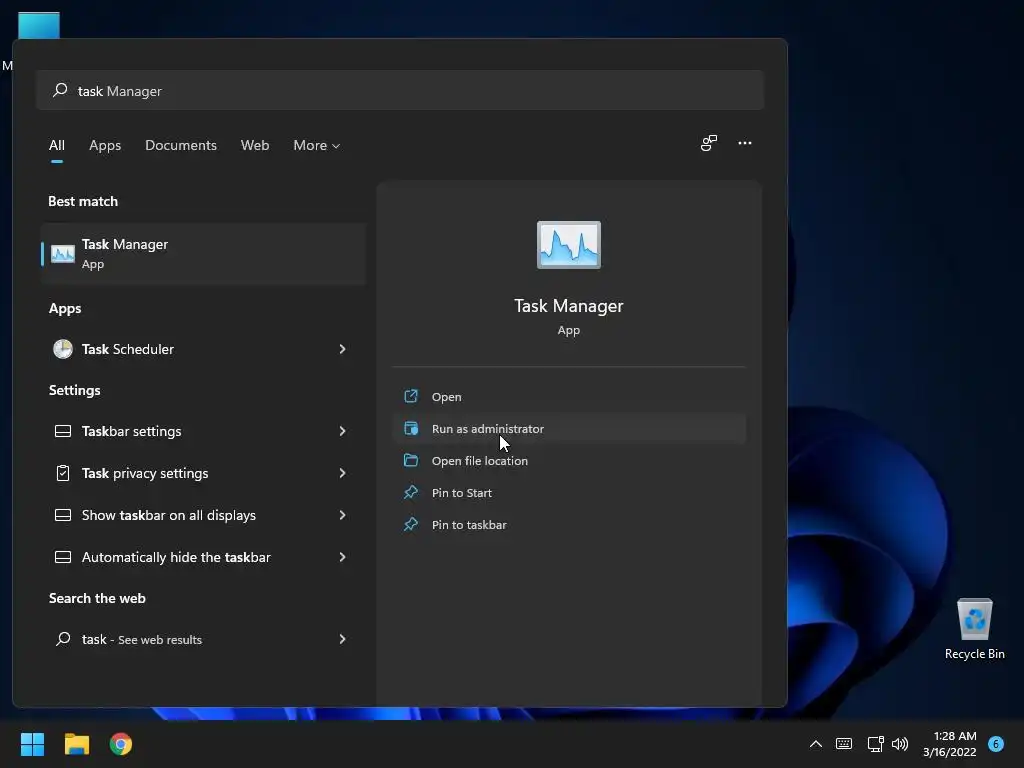Click the Task Scheduler clock icon
The width and height of the screenshot is (1024, 768).
click(x=63, y=349)
